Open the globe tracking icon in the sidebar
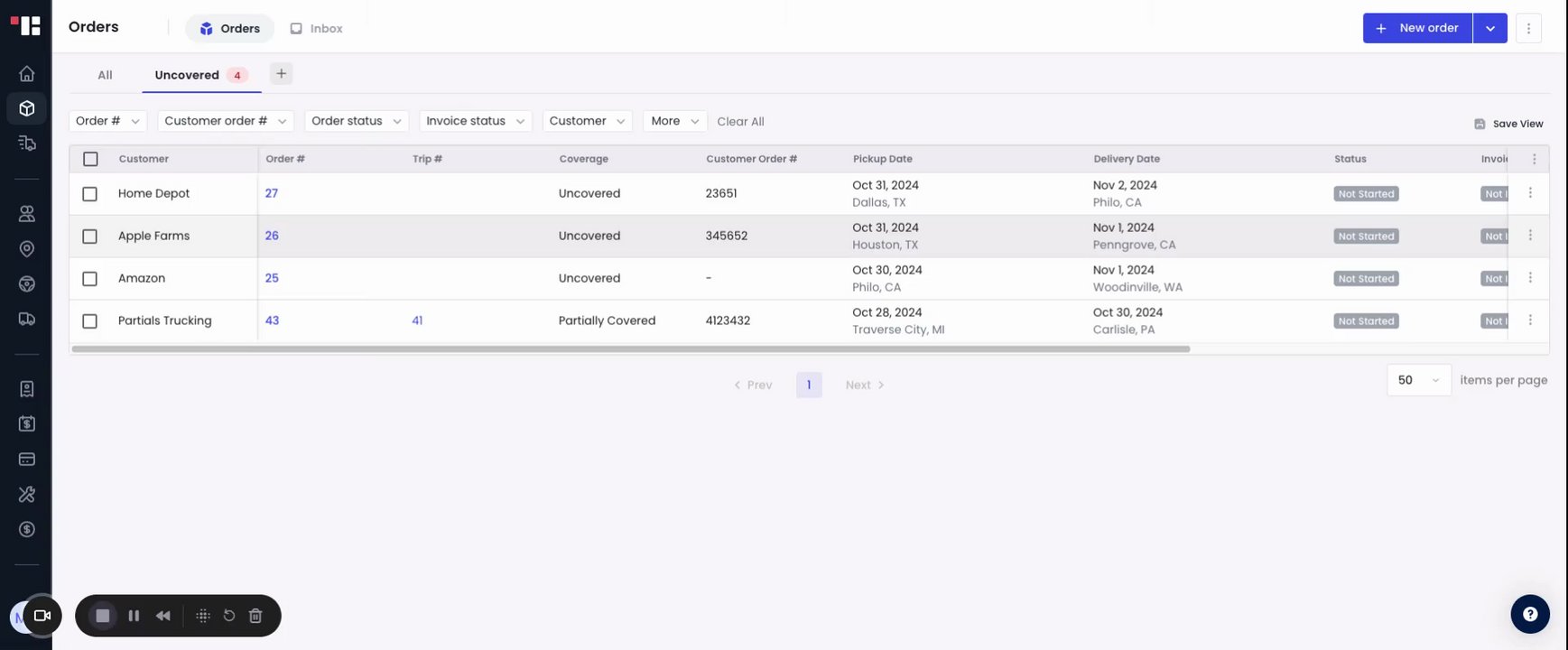The image size is (1568, 650). [27, 284]
